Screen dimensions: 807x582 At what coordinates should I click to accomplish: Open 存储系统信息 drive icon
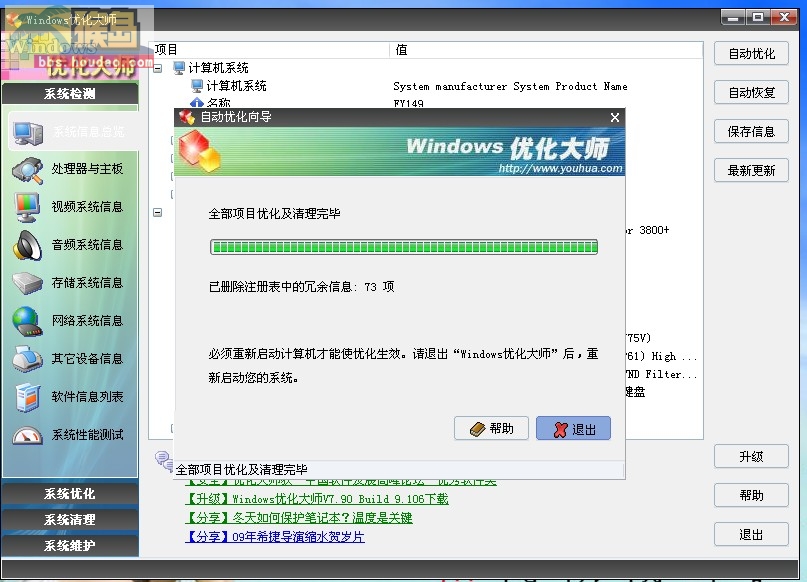click(28, 283)
